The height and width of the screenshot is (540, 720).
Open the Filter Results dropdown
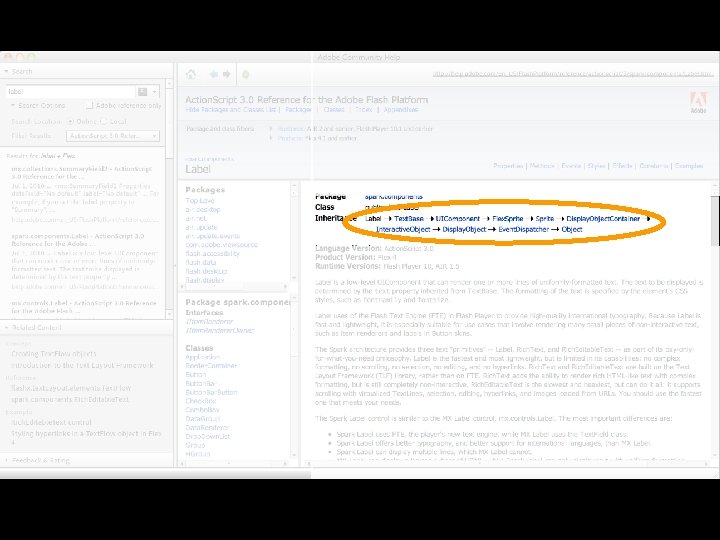pos(113,136)
